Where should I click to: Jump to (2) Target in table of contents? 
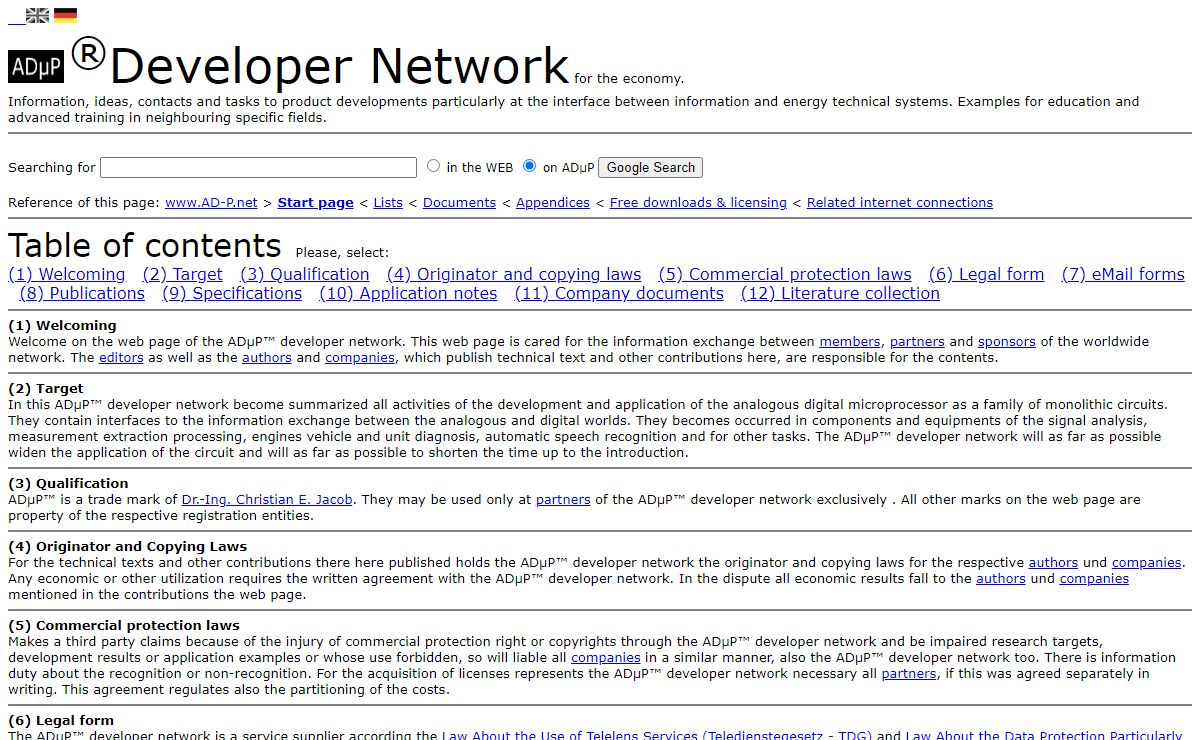[183, 274]
